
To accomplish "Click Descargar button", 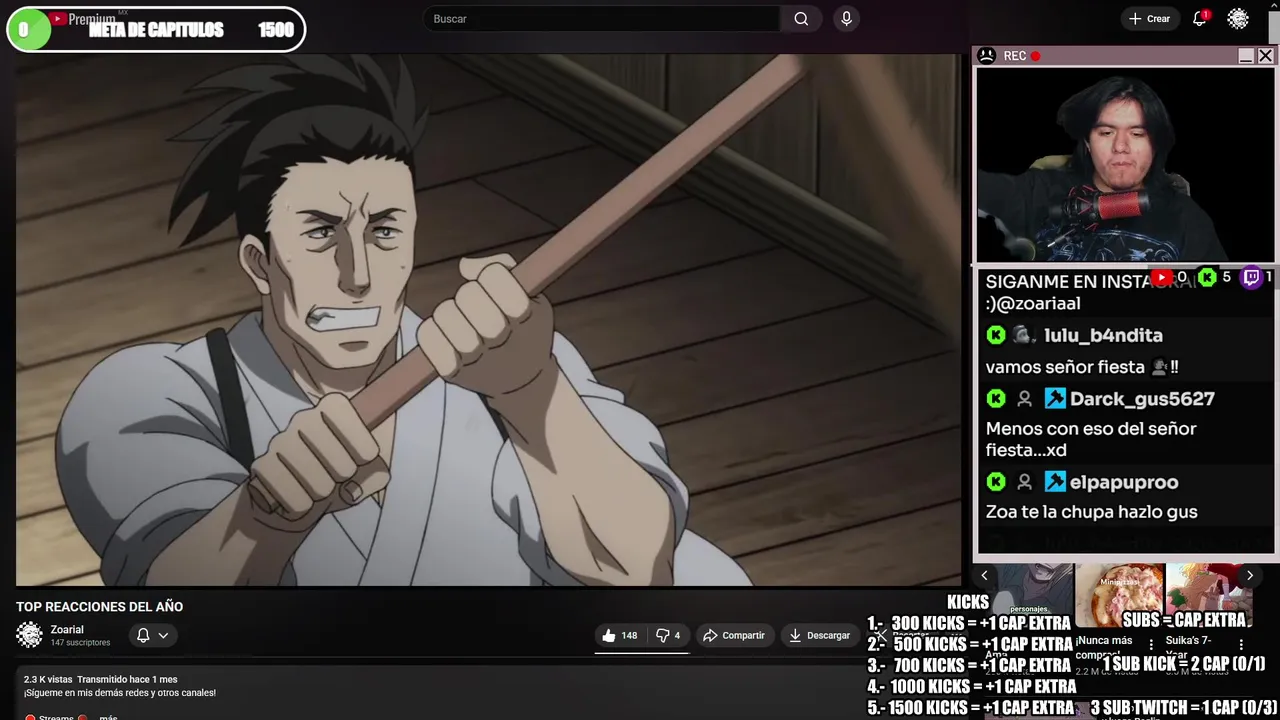I will coord(819,635).
